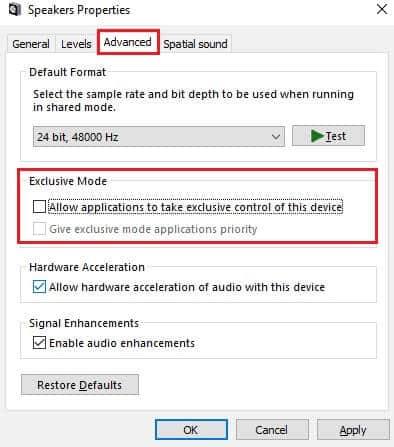Disable the Enable audio enhancements checkbox

(39, 343)
